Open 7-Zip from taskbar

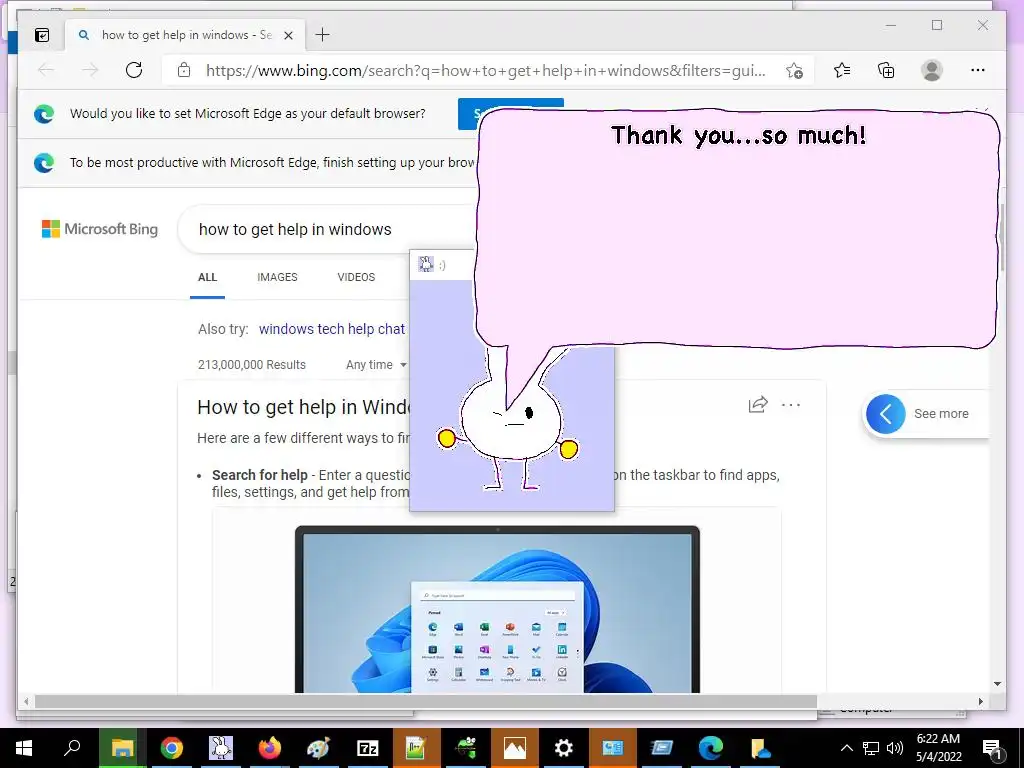click(x=367, y=748)
